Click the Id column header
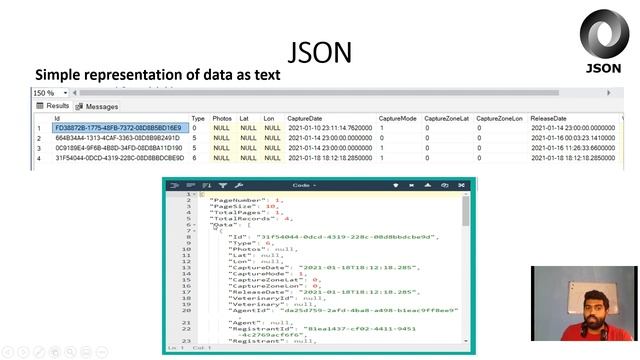Screen dimensions: 640x360 57,118
